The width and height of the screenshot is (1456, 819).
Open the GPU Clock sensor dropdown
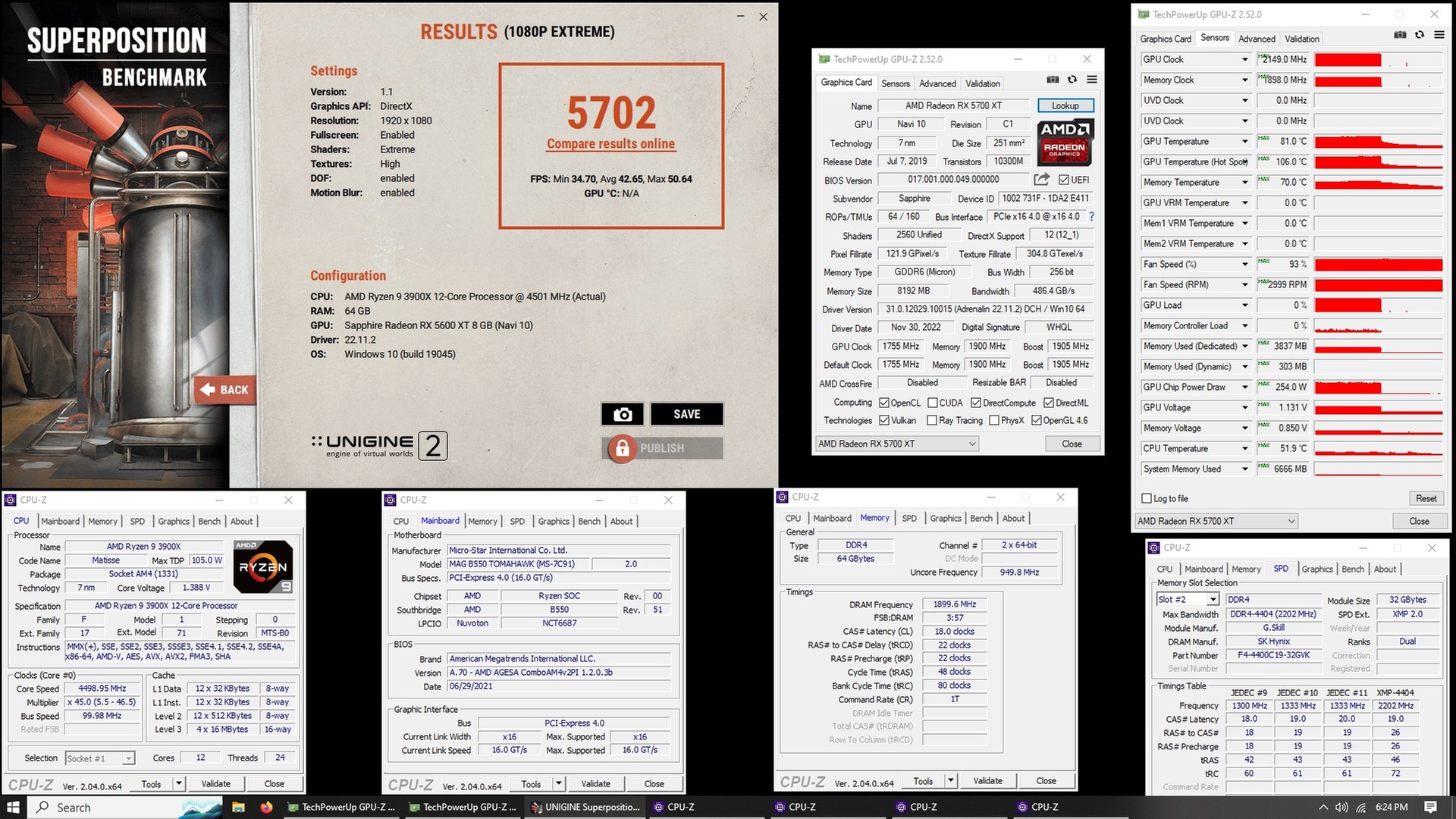pos(1244,59)
